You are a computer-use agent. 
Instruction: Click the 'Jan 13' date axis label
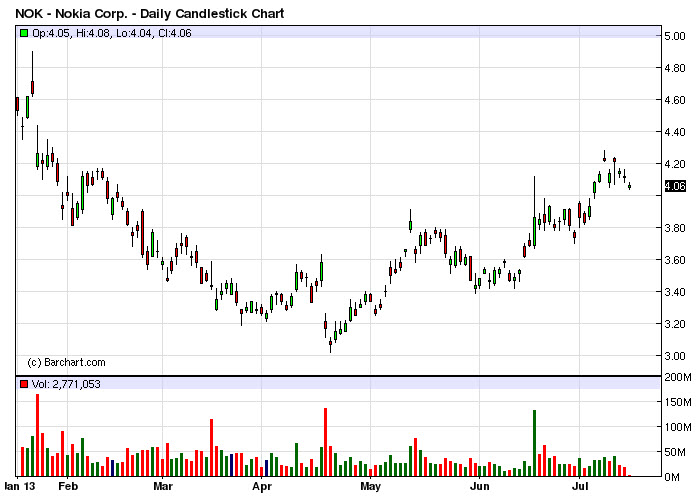[19, 486]
